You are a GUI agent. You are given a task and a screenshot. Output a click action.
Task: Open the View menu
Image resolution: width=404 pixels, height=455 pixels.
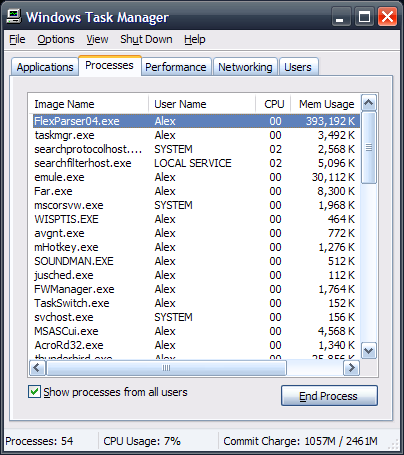click(97, 39)
